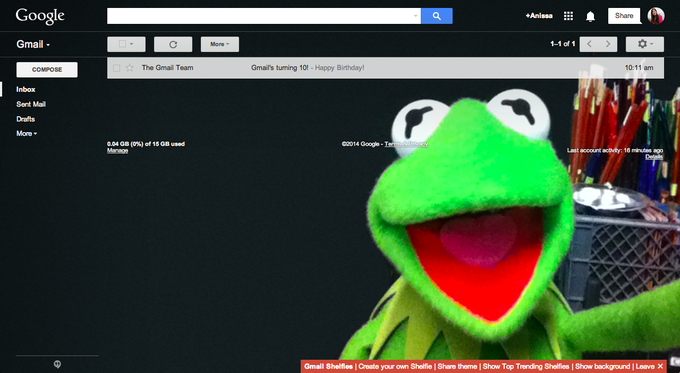Open the settings gear dropdown
Screen dimensions: 680x373
tap(644, 44)
